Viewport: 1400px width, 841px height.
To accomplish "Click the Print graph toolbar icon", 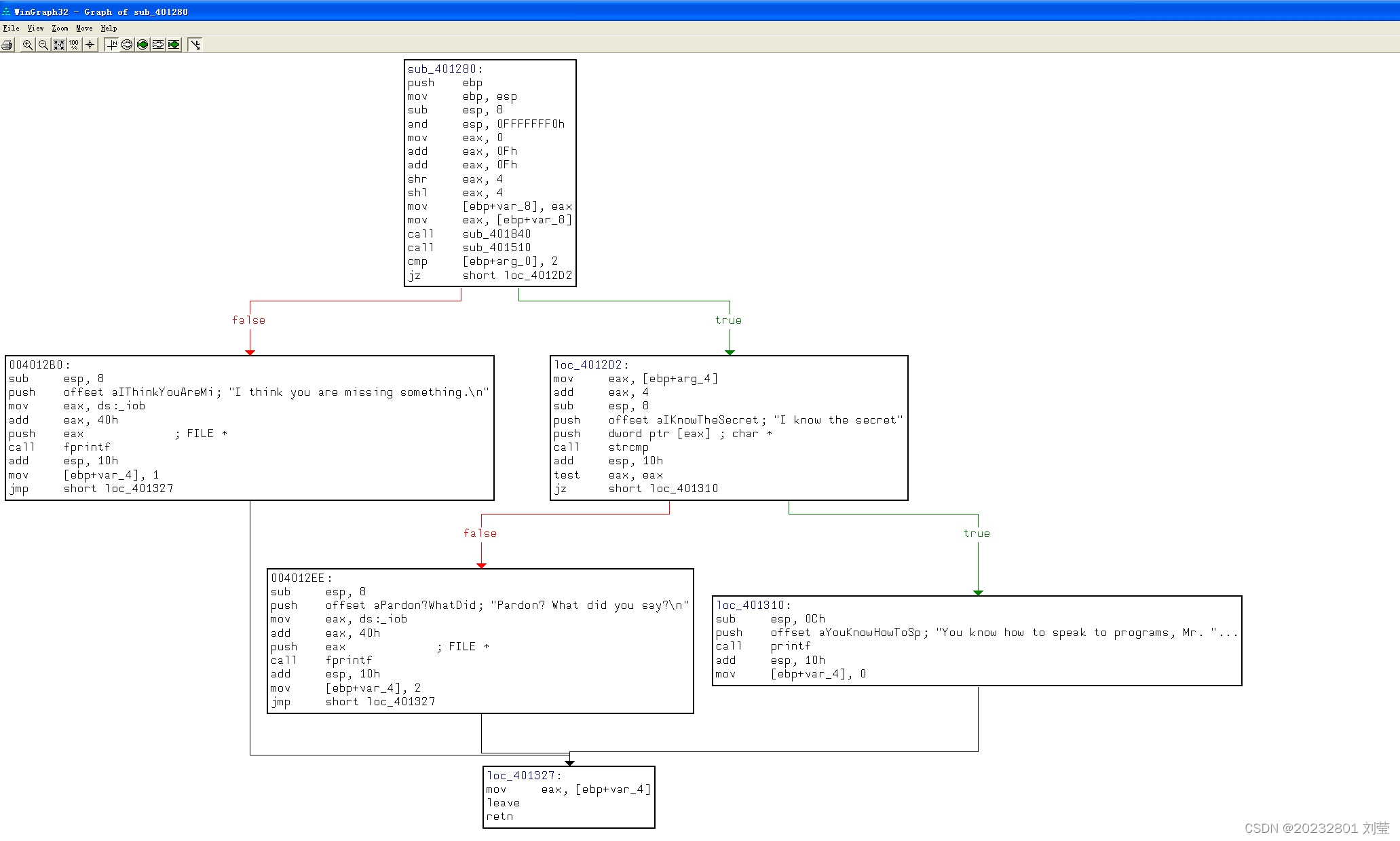I will (x=7, y=45).
